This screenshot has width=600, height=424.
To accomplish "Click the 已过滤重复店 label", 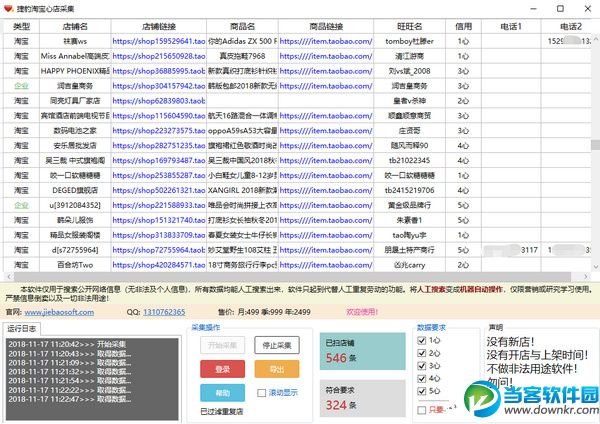I will [x=222, y=412].
